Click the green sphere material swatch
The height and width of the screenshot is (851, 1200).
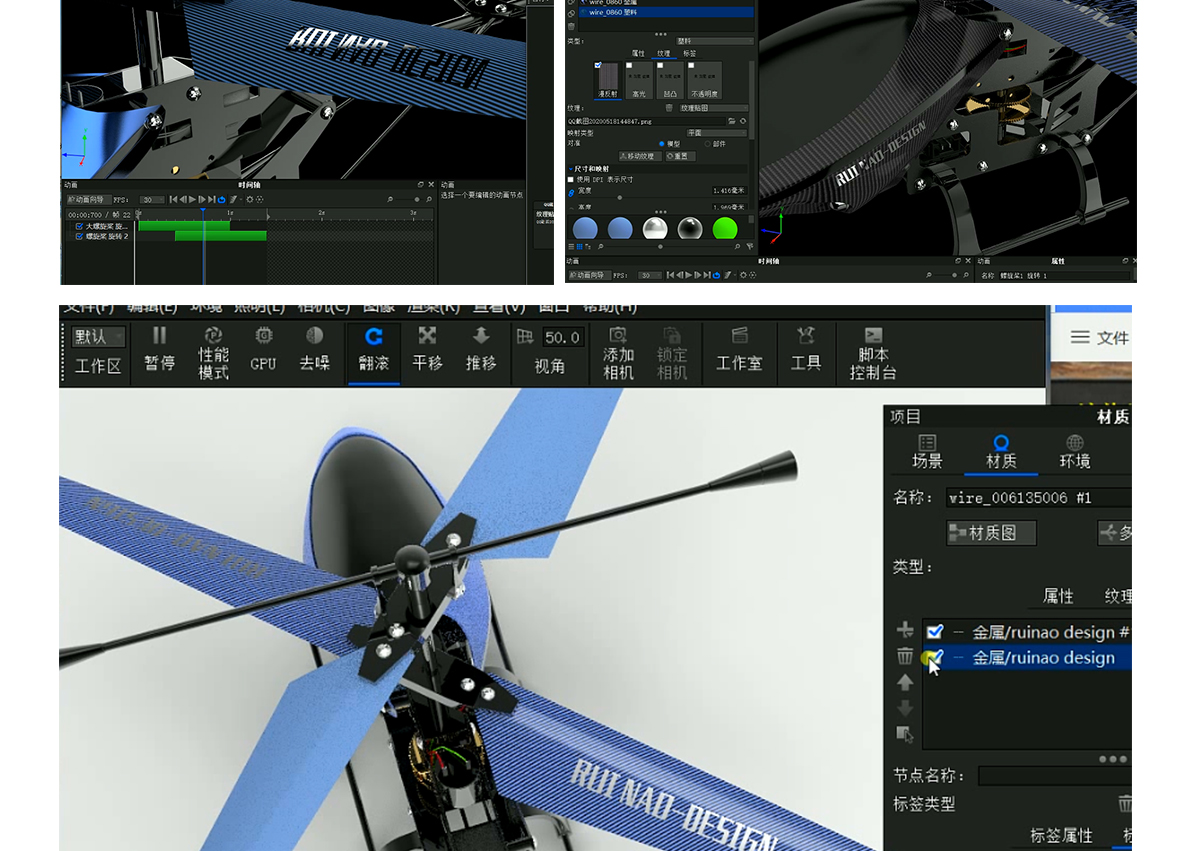click(725, 229)
